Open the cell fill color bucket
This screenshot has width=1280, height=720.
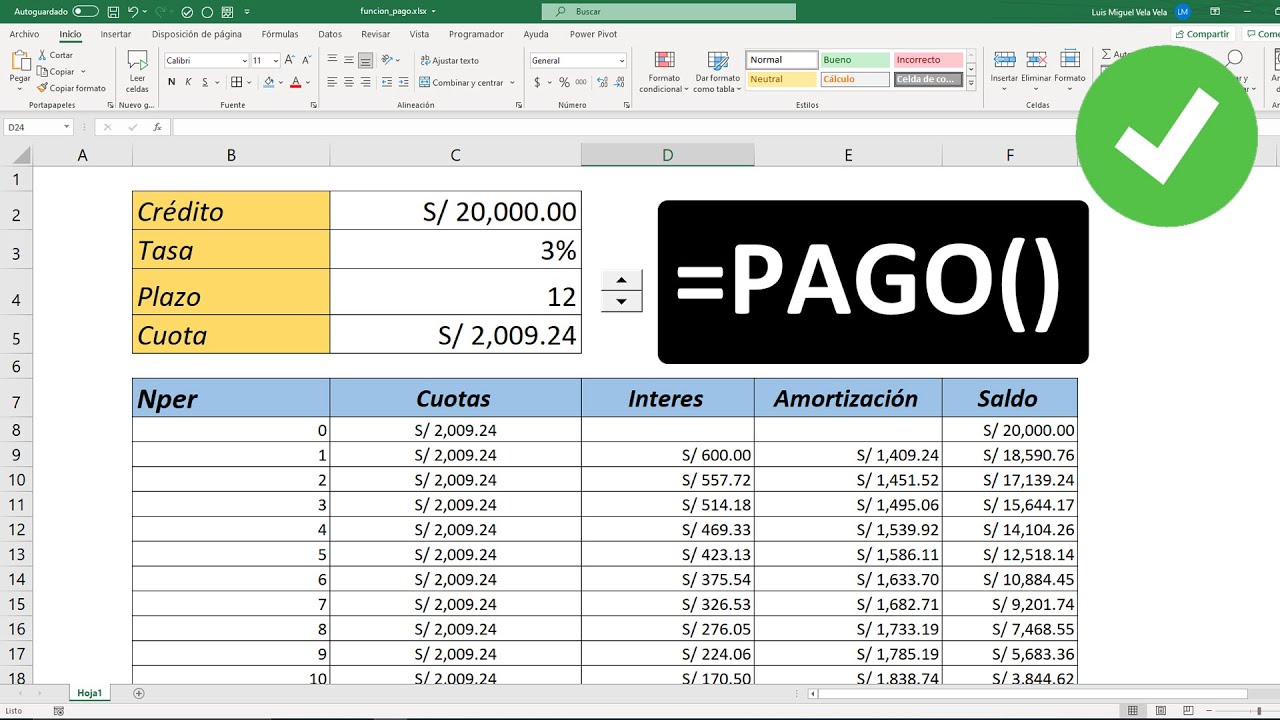(x=269, y=82)
